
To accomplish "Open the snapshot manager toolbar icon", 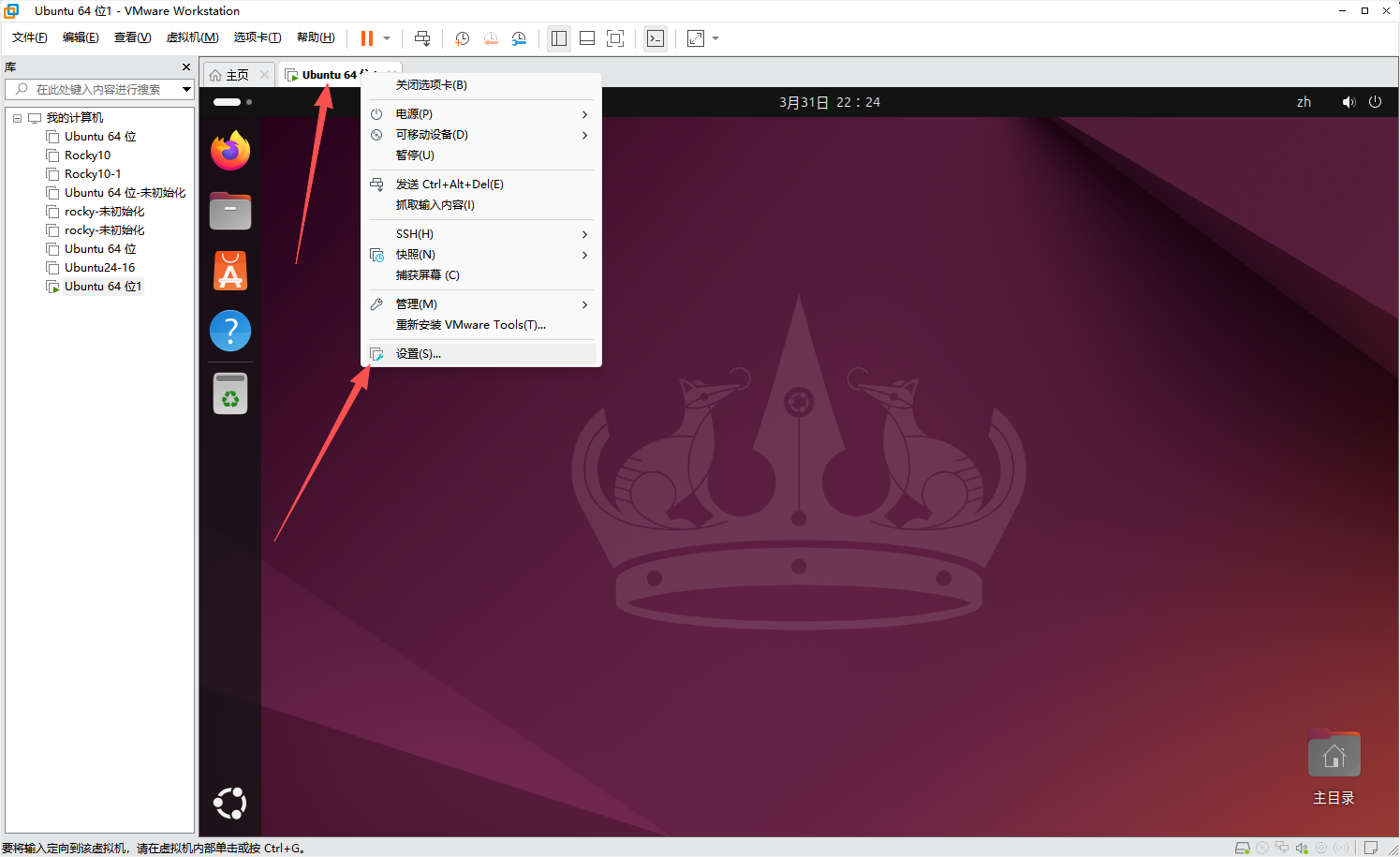I will [x=519, y=38].
